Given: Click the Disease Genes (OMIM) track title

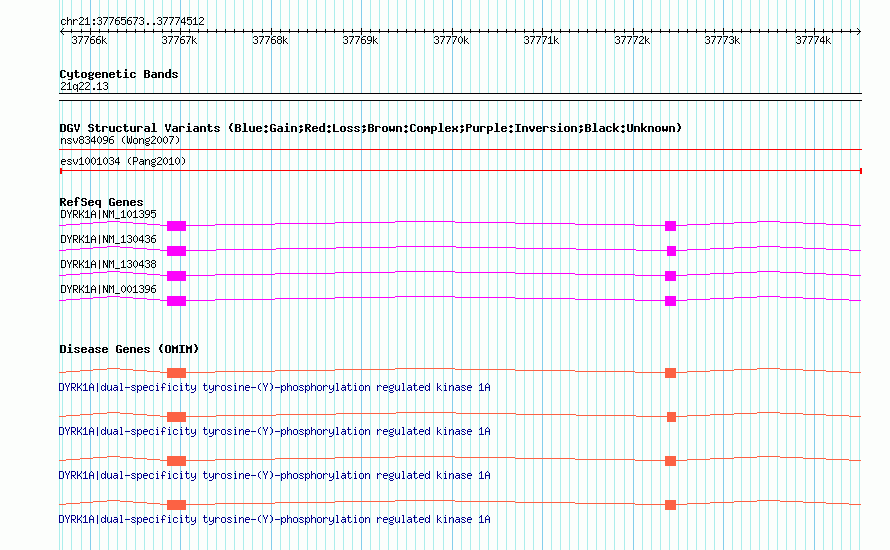Looking at the screenshot, I should [129, 349].
